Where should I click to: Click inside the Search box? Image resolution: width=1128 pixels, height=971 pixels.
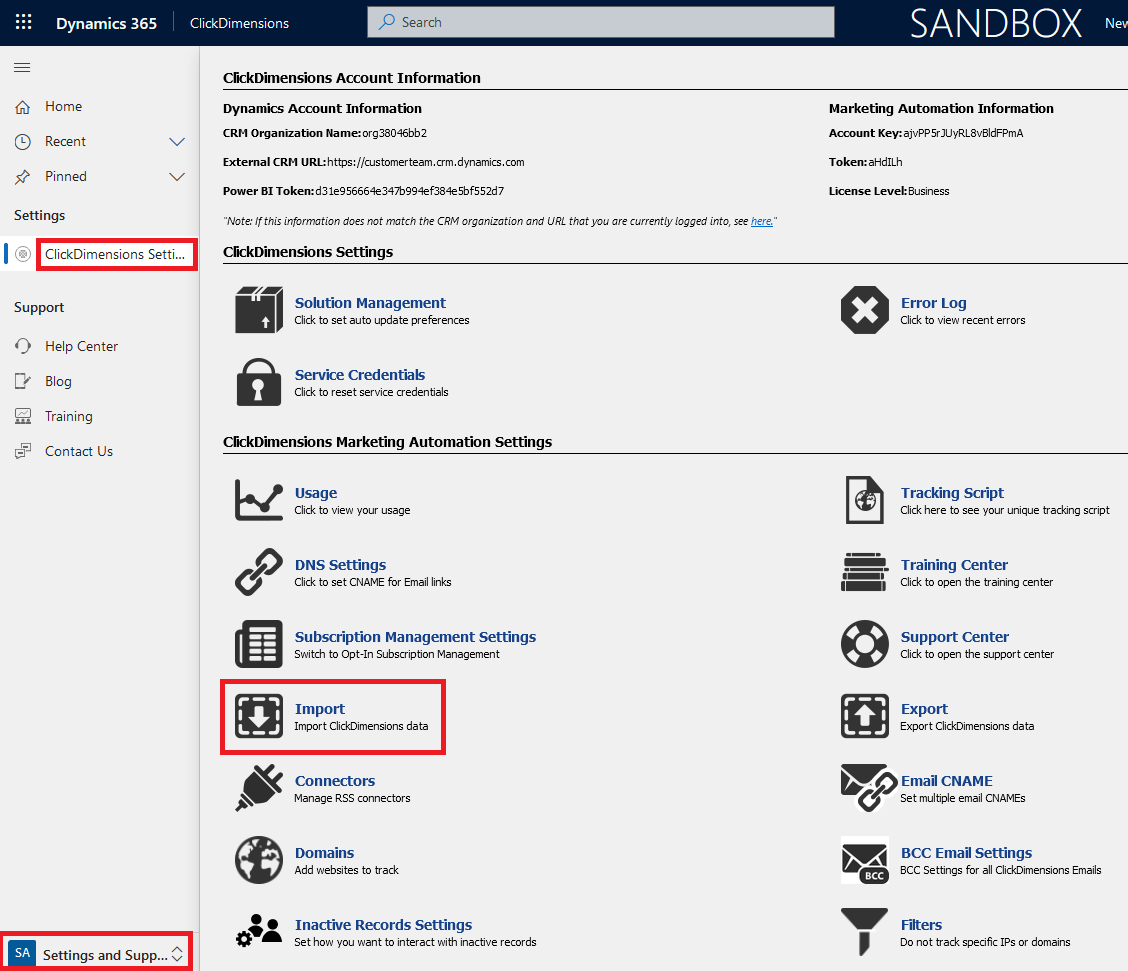coord(600,22)
